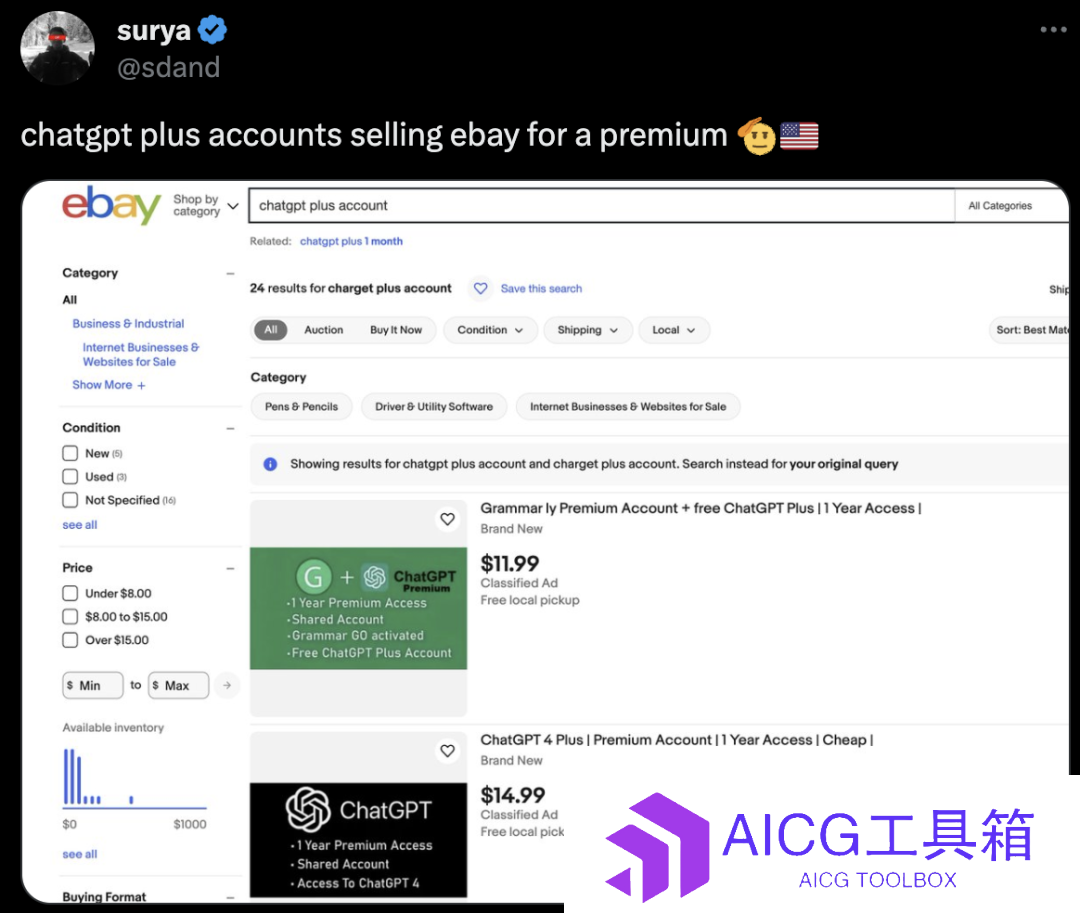Open the Shipping filter dropdown
The image size is (1080, 913).
tap(588, 330)
